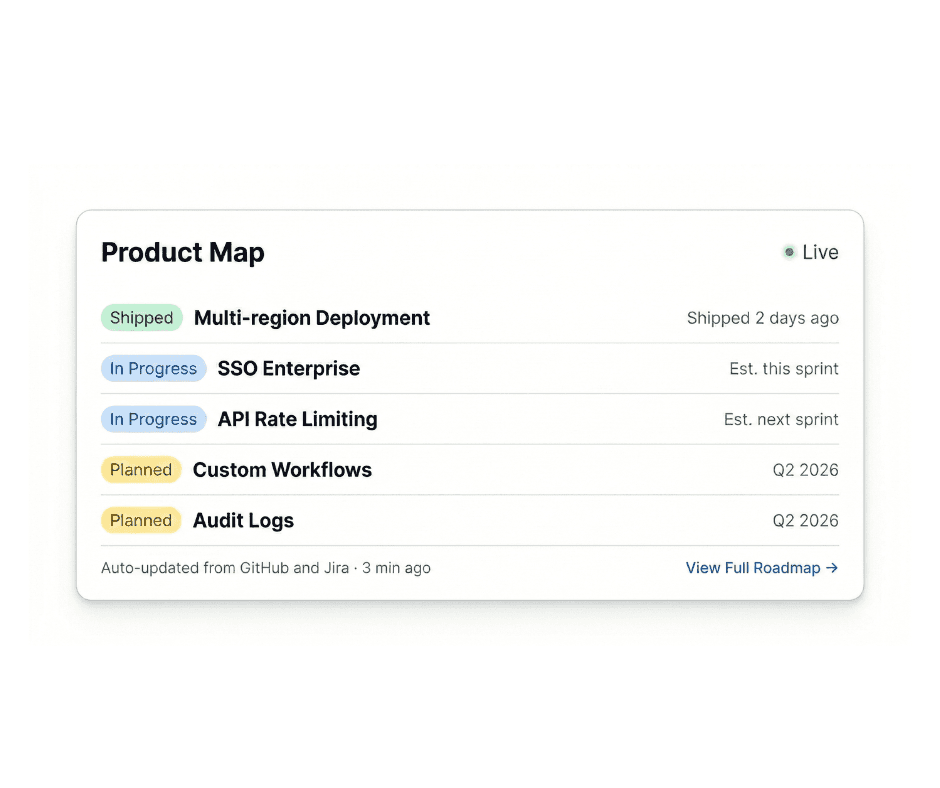Screen dimensions: 940x788
Task: Open the SSO Enterprise roadmap item
Action: pos(288,368)
